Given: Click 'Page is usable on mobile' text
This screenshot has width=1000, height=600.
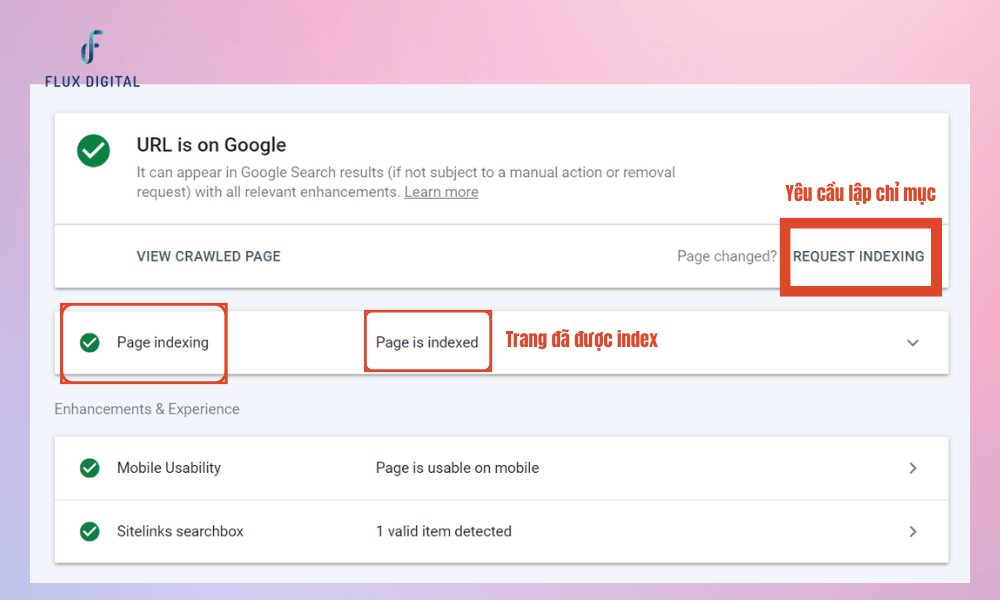Looking at the screenshot, I should tap(457, 468).
